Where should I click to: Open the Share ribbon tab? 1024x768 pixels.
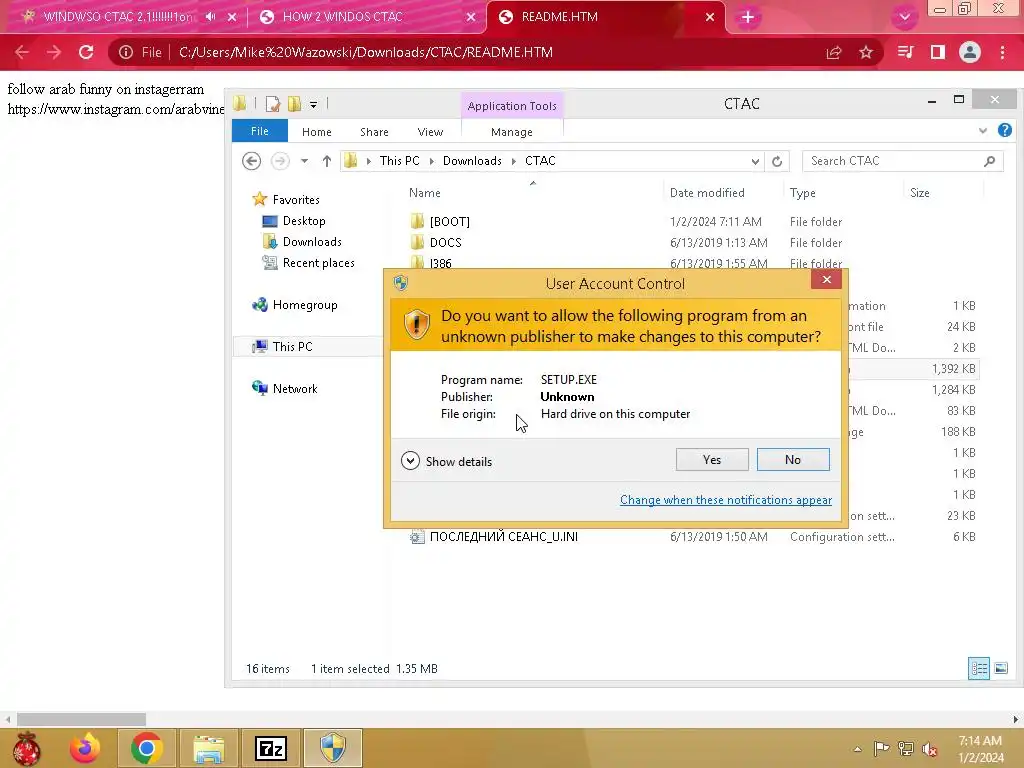(374, 132)
